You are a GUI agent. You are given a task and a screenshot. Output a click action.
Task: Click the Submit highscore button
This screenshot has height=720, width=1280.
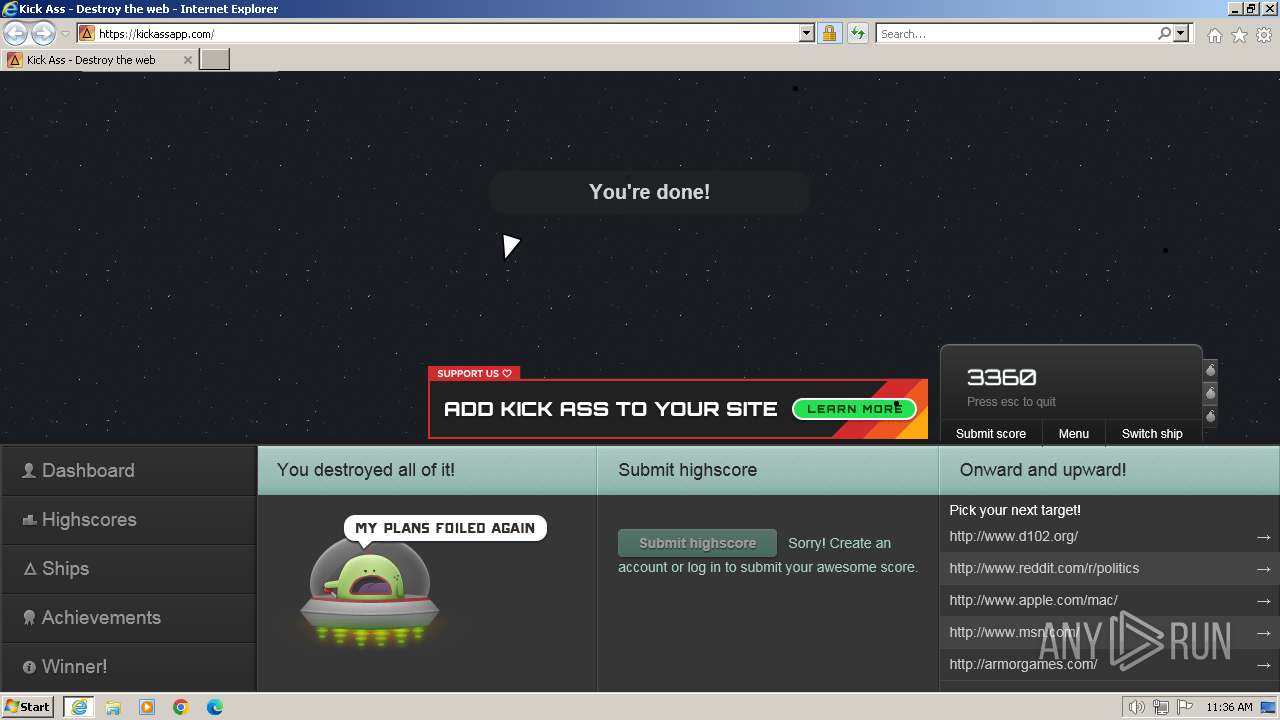pos(697,543)
